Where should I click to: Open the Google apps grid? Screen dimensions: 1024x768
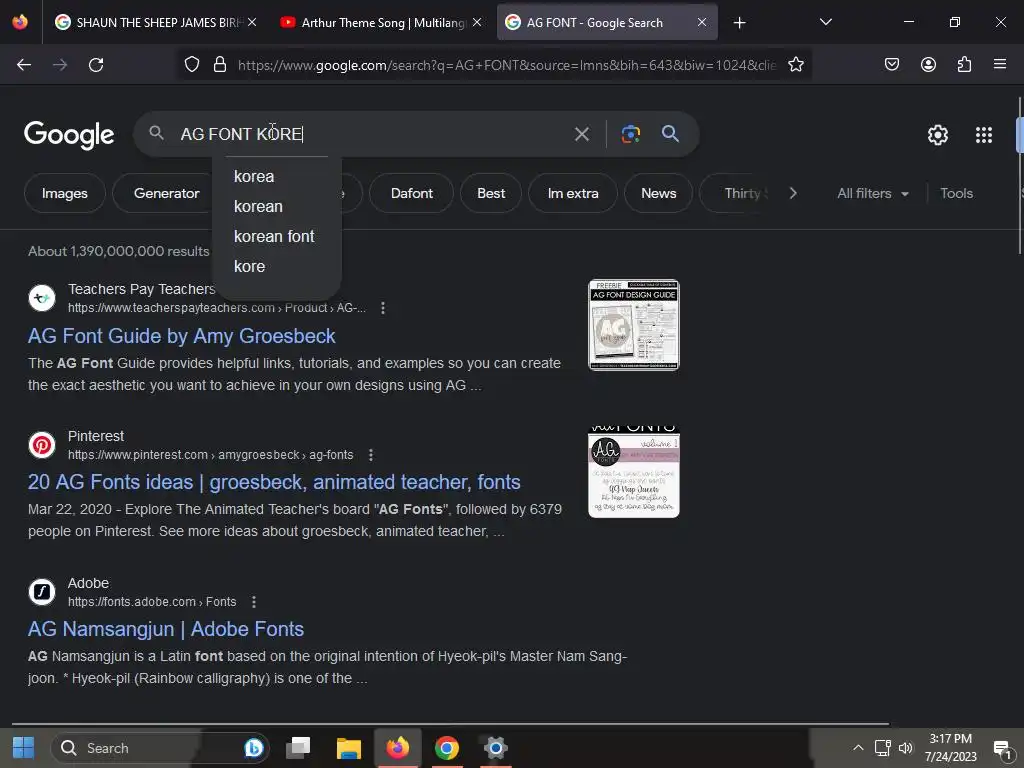coord(984,135)
